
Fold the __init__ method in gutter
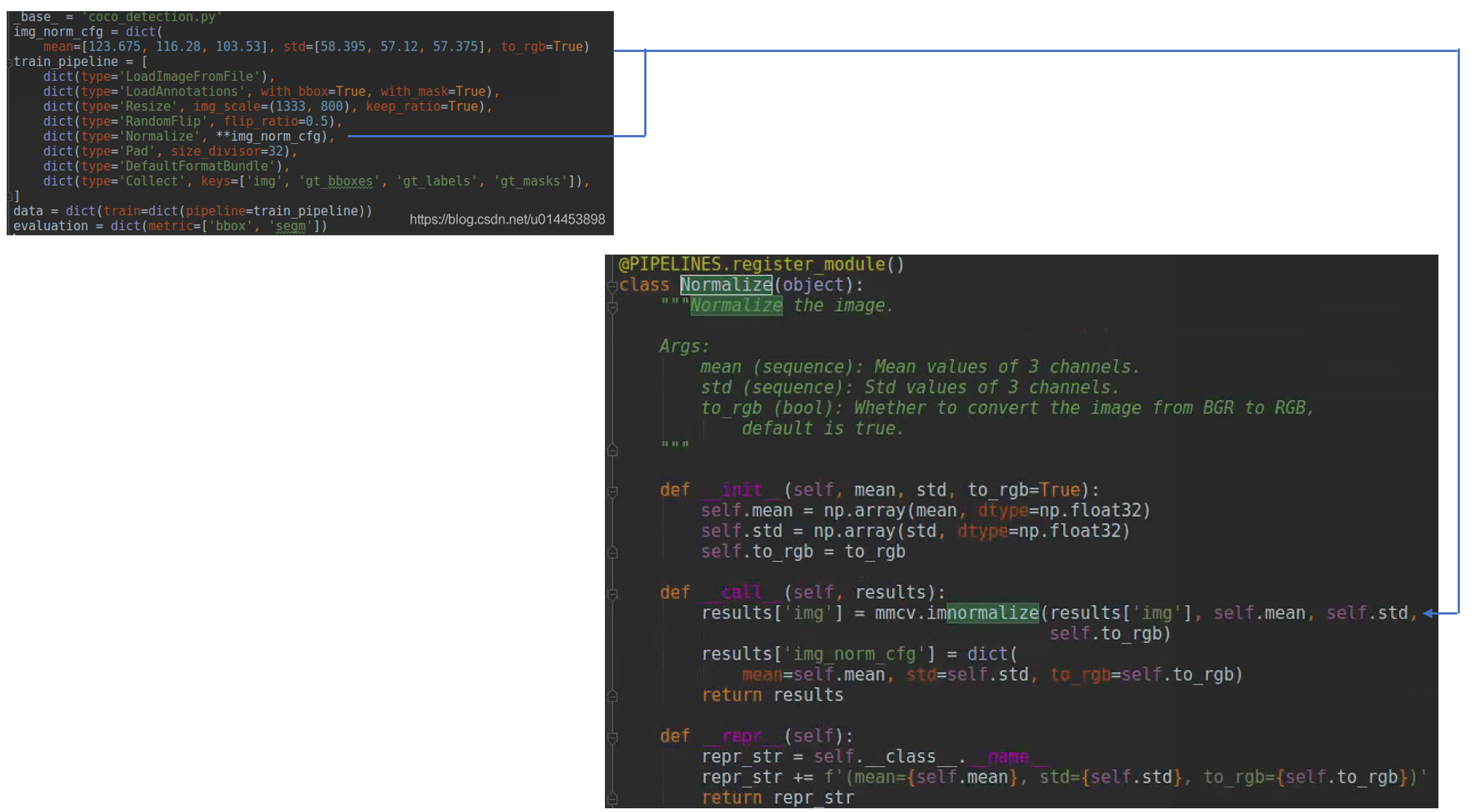(x=612, y=491)
